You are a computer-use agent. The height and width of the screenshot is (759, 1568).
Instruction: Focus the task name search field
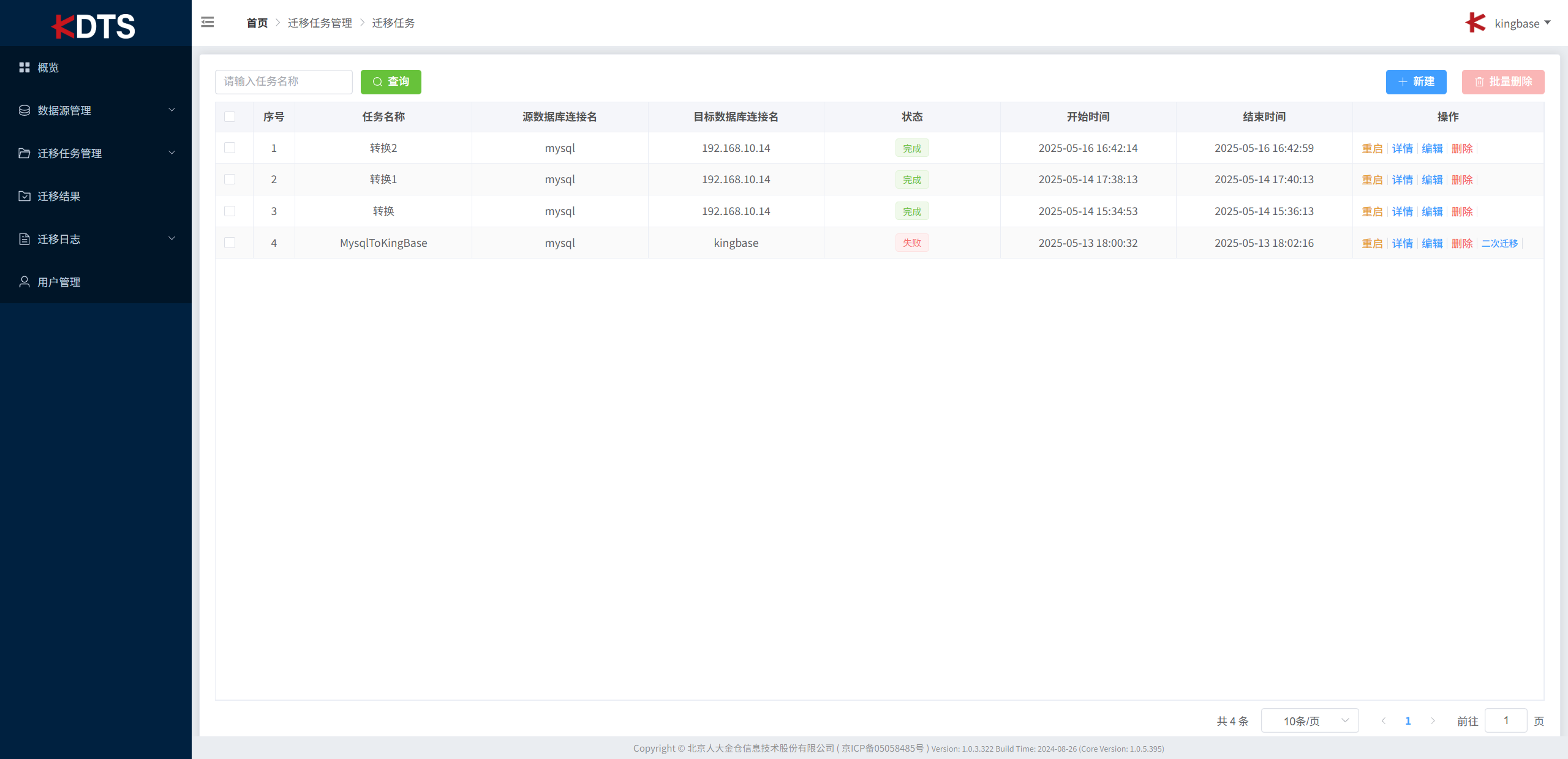pyautogui.click(x=284, y=82)
